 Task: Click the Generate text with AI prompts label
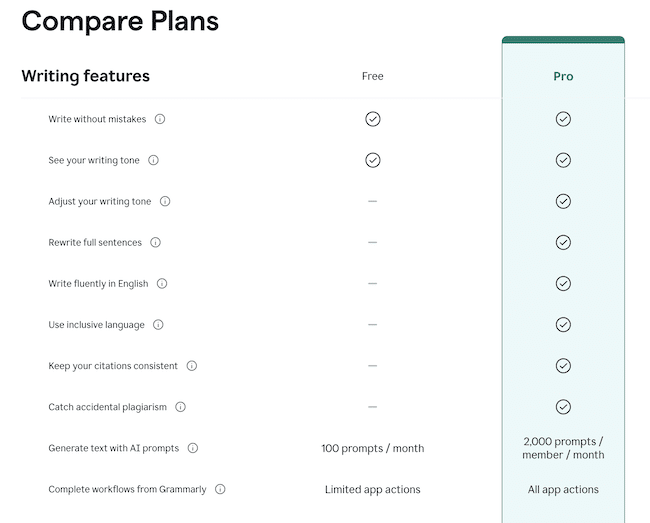click(114, 448)
